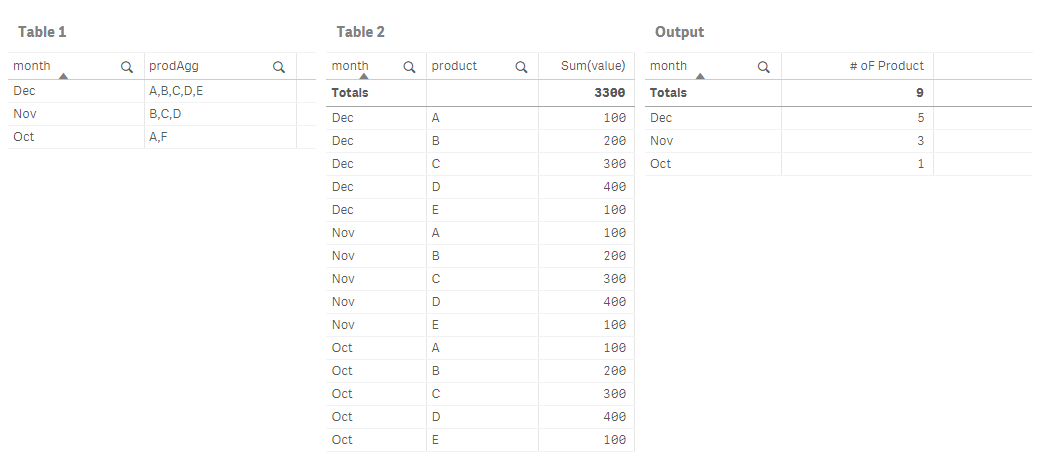Viewport: 1050px width, 472px height.
Task: Click the # oF Product column header
Action: (x=887, y=66)
